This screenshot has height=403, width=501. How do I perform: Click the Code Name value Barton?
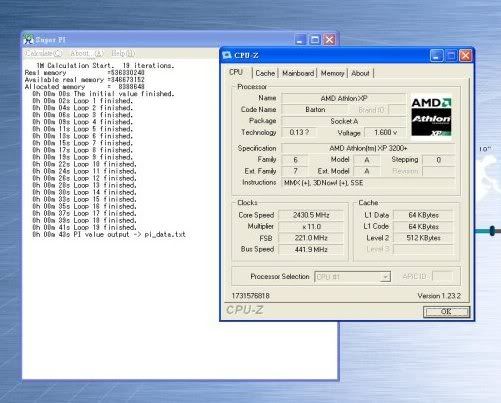(x=315, y=110)
